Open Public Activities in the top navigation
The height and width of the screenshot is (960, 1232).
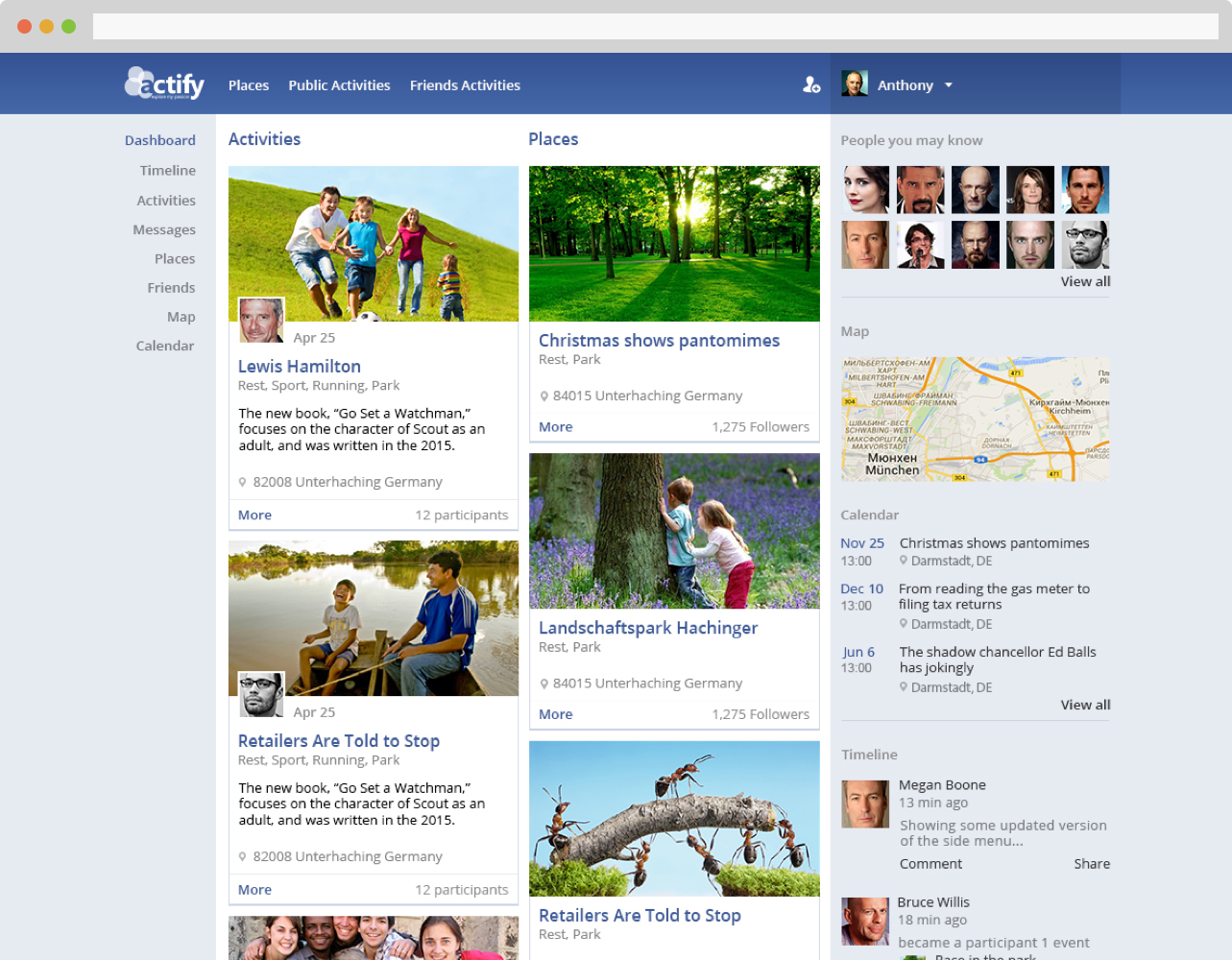(339, 85)
